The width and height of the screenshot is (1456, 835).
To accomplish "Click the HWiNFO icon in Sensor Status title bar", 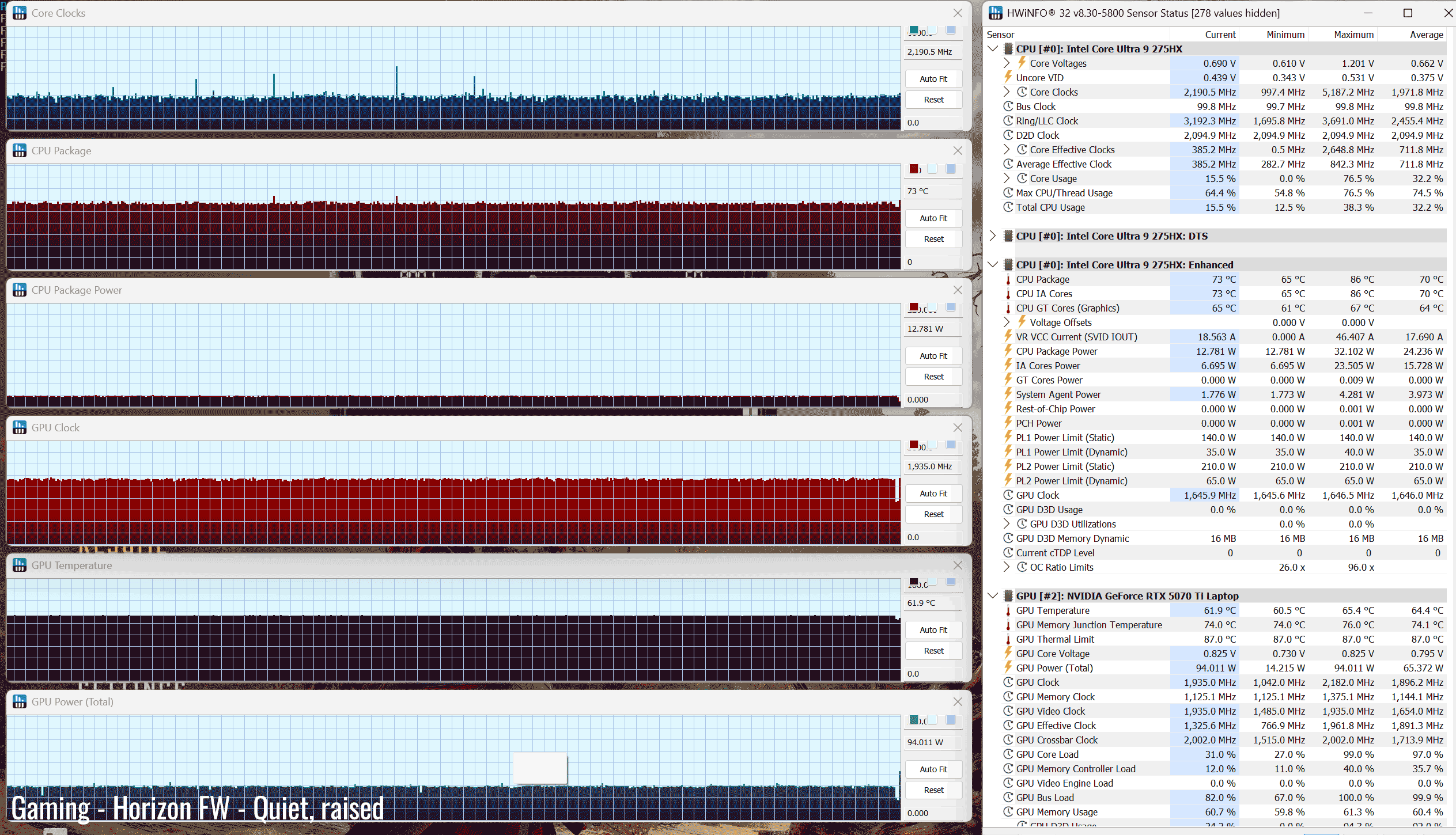I will (995, 13).
